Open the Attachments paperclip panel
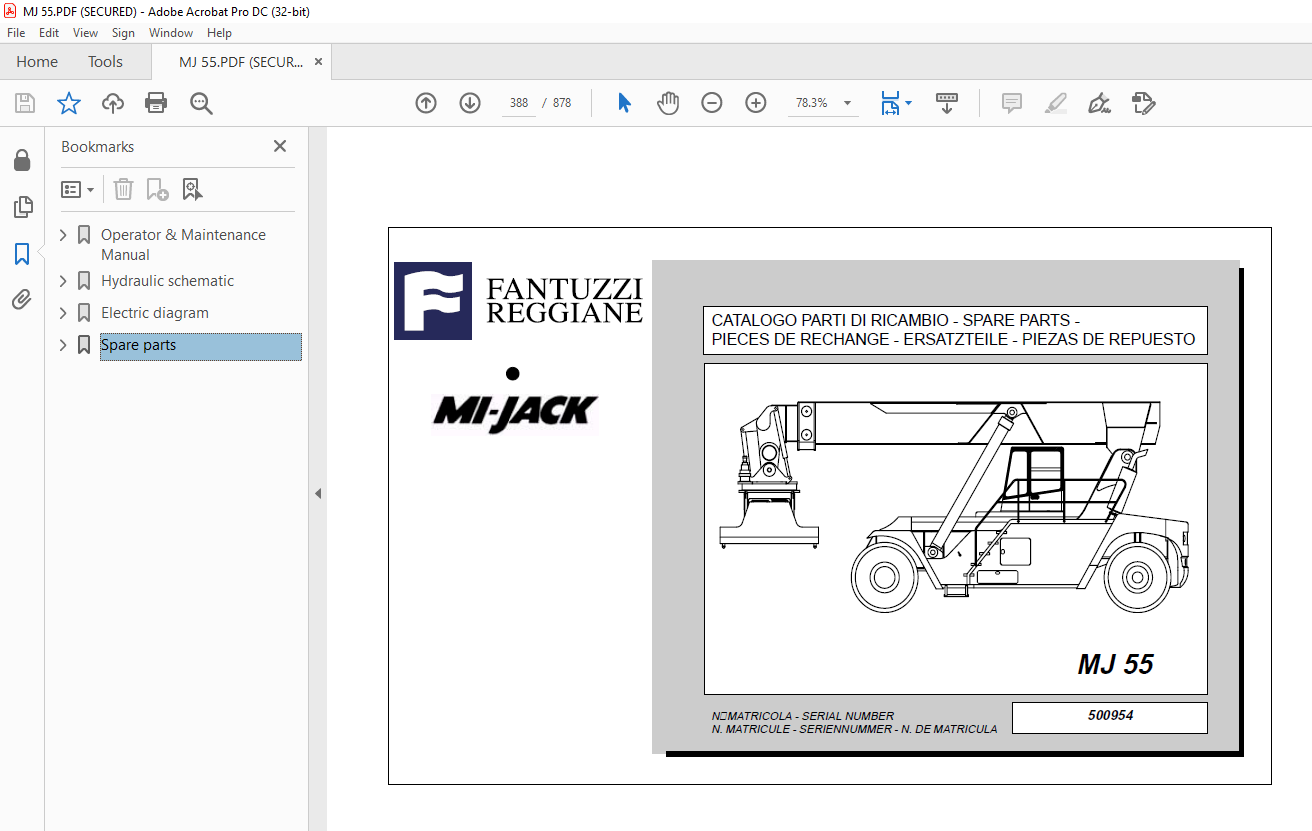This screenshot has height=831, width=1312. pyautogui.click(x=22, y=299)
